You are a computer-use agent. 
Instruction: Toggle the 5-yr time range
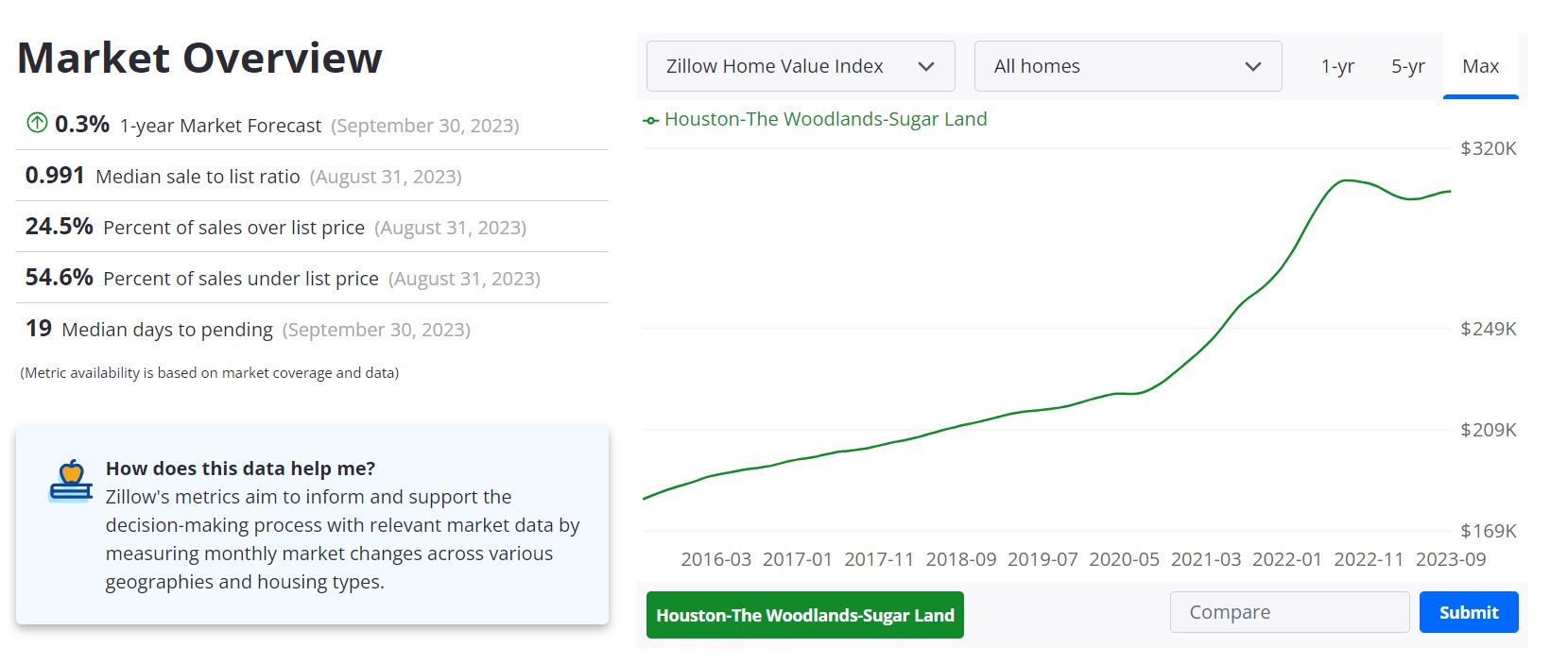coord(1408,66)
